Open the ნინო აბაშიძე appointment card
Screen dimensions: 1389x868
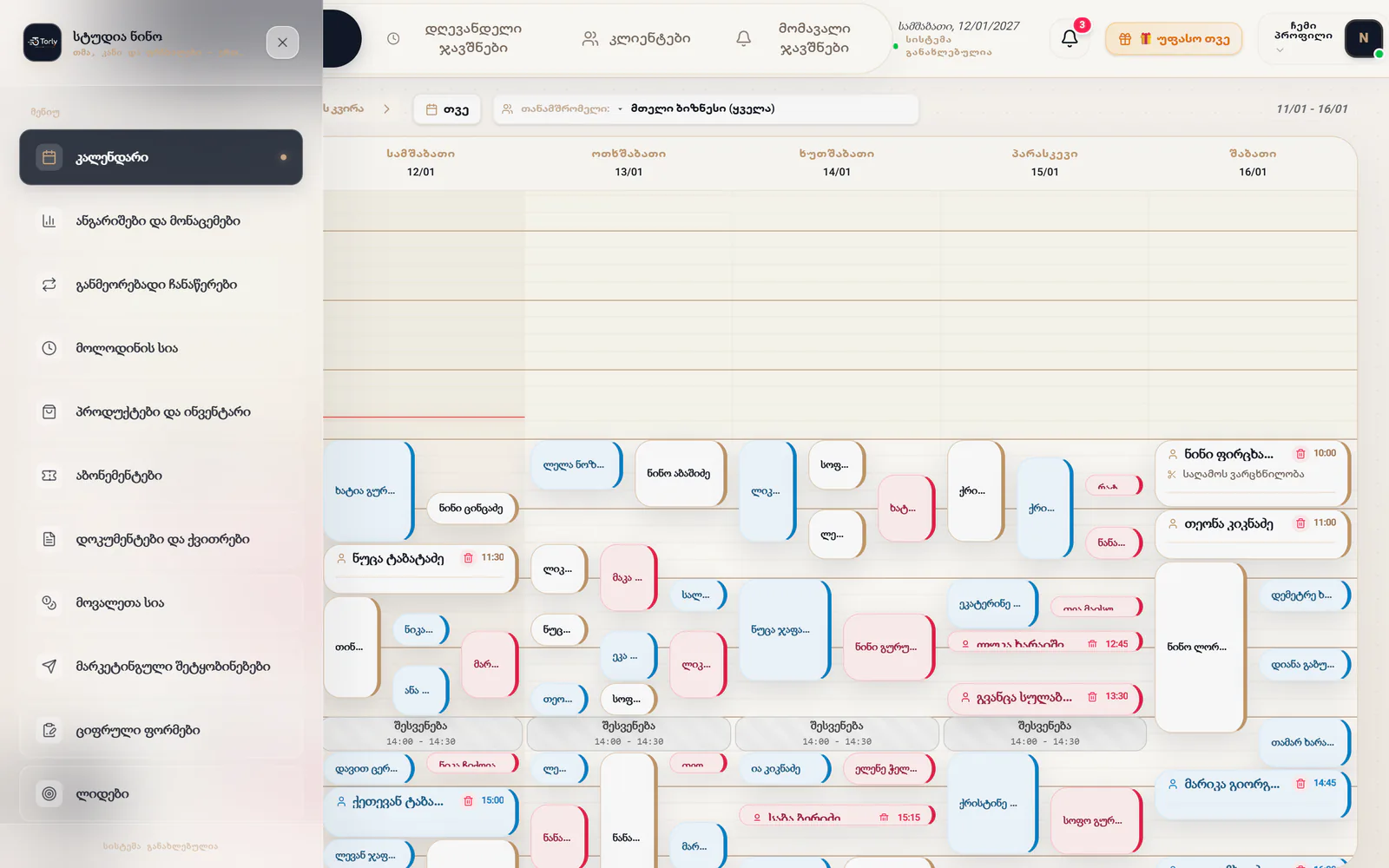680,473
